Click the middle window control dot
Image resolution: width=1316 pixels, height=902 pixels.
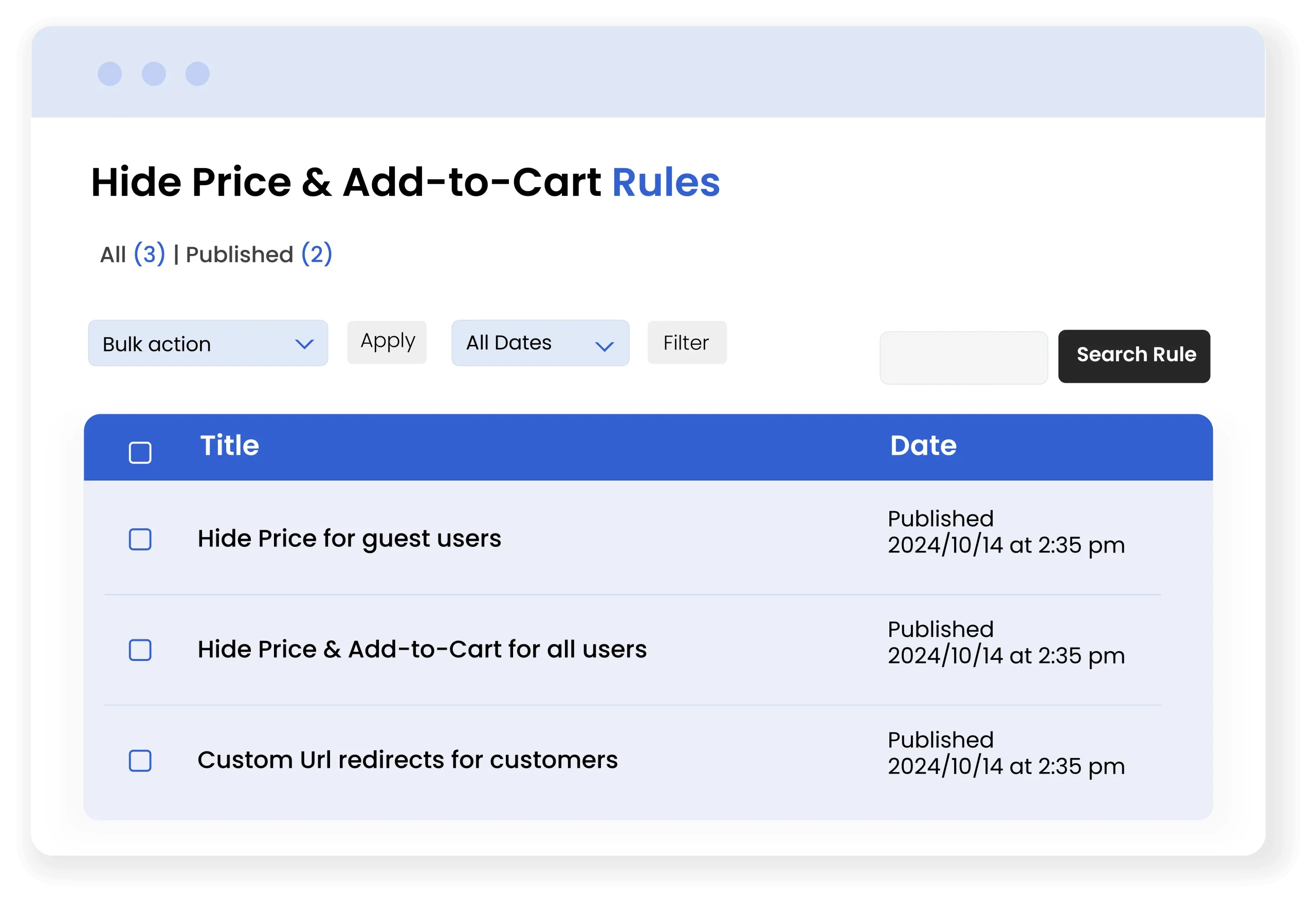point(154,74)
